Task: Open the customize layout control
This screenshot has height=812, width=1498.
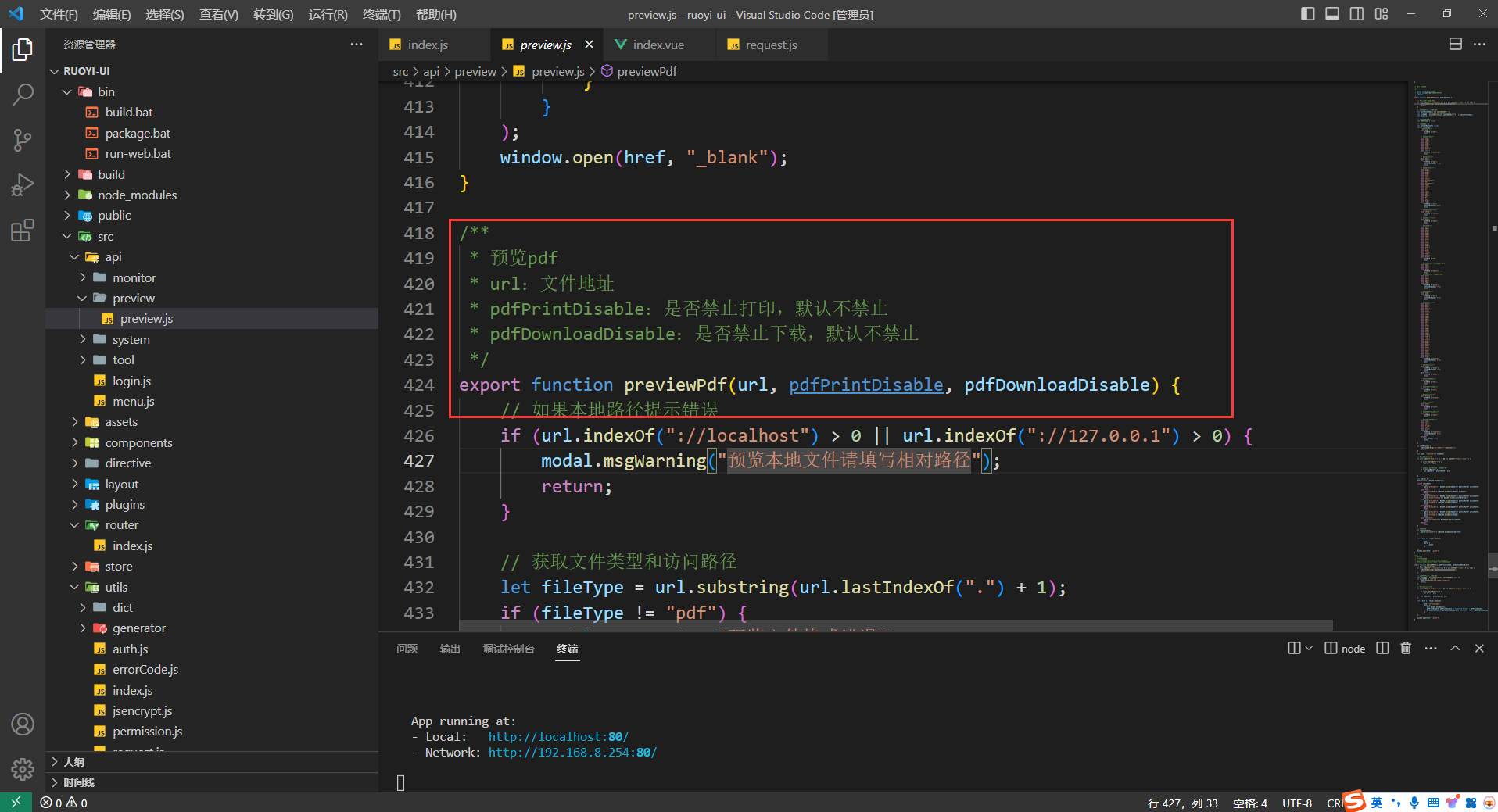Action: point(1382,13)
